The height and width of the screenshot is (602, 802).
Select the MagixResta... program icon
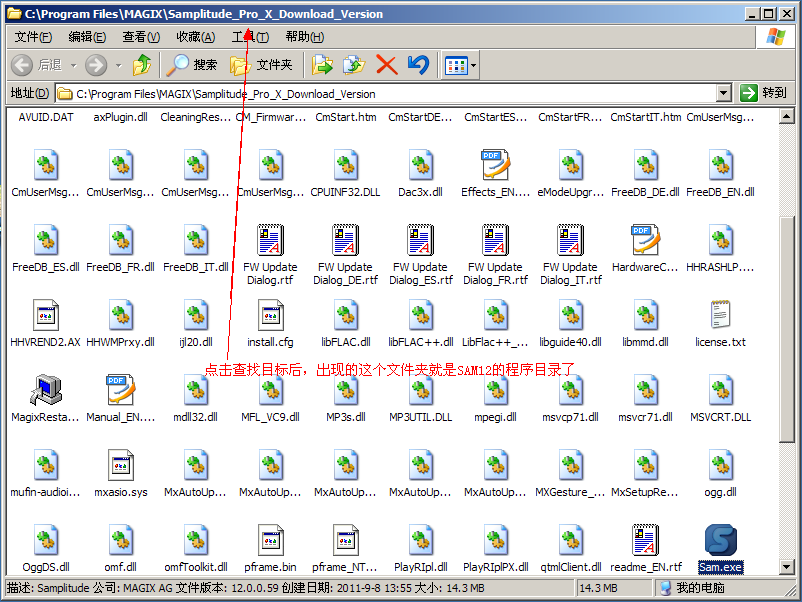pyautogui.click(x=46, y=390)
